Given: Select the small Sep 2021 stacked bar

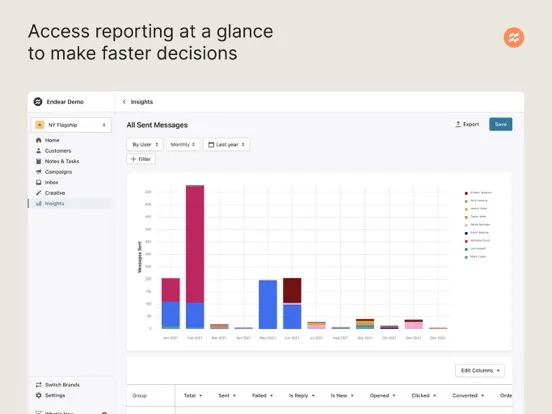Looking at the screenshot, I should tap(365, 324).
